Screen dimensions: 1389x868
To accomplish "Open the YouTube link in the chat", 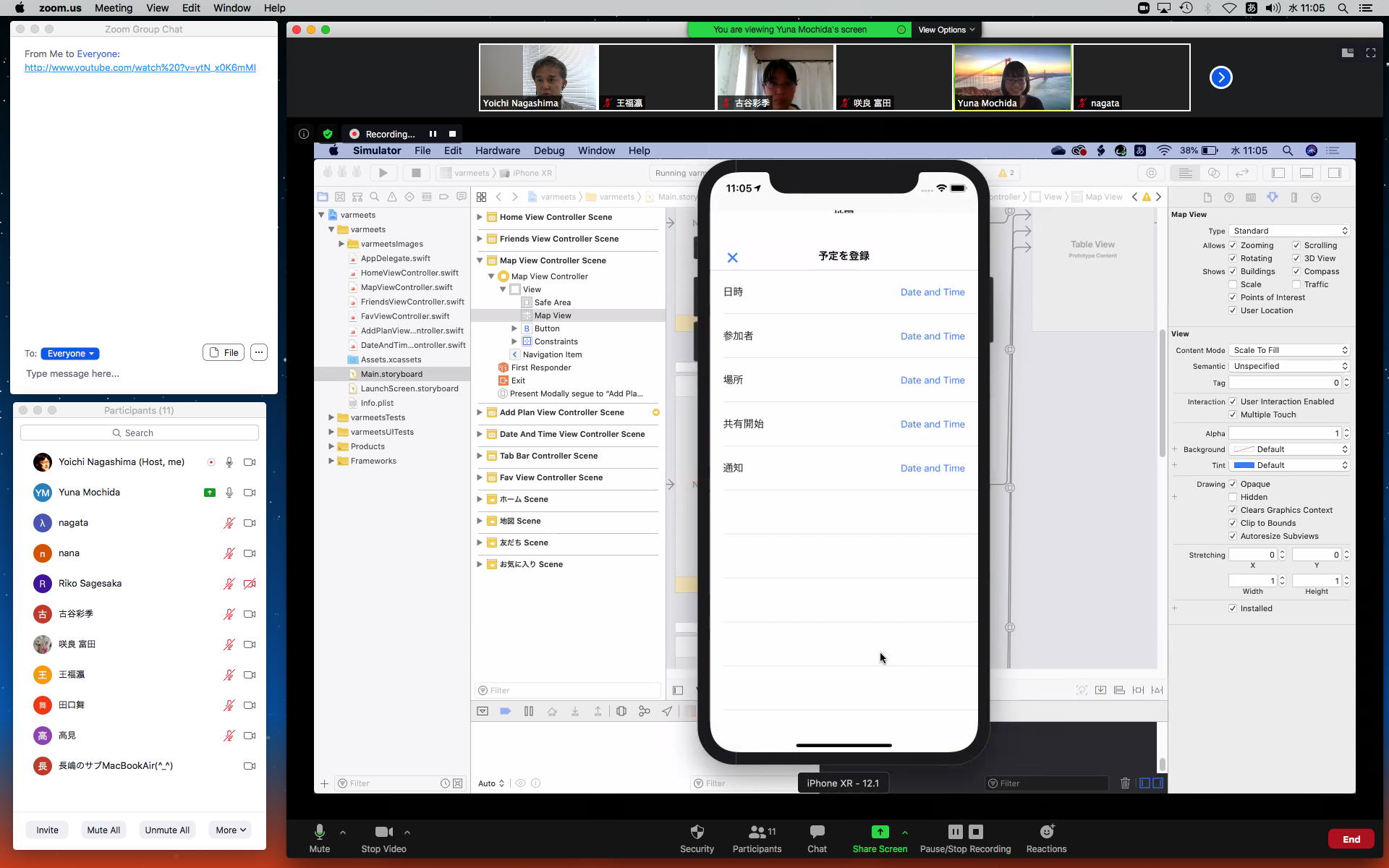I will pos(140,67).
